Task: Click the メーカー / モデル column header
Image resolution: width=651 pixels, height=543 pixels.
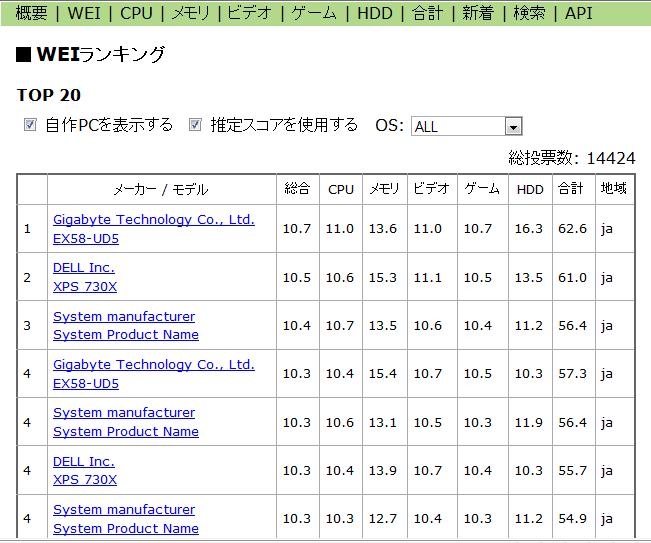Action: [x=162, y=189]
